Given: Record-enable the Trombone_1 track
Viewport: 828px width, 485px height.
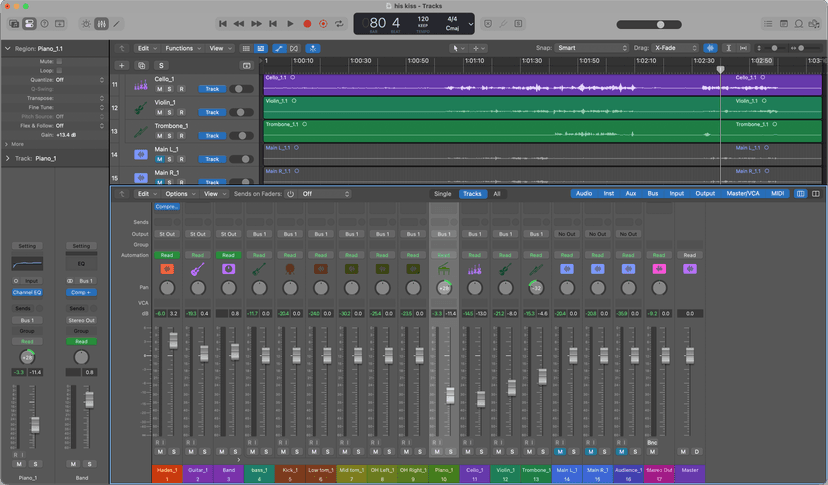Looking at the screenshot, I should pyautogui.click(x=181, y=136).
